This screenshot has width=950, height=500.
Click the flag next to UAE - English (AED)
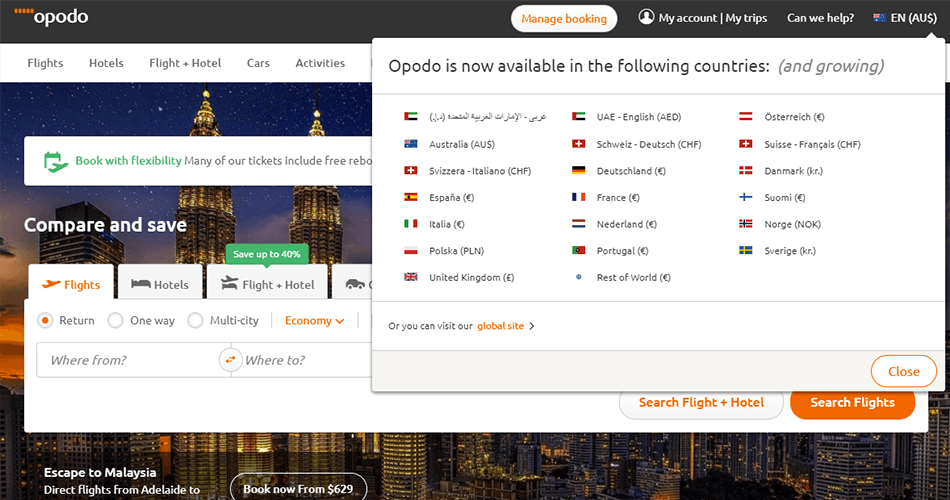[x=579, y=116]
